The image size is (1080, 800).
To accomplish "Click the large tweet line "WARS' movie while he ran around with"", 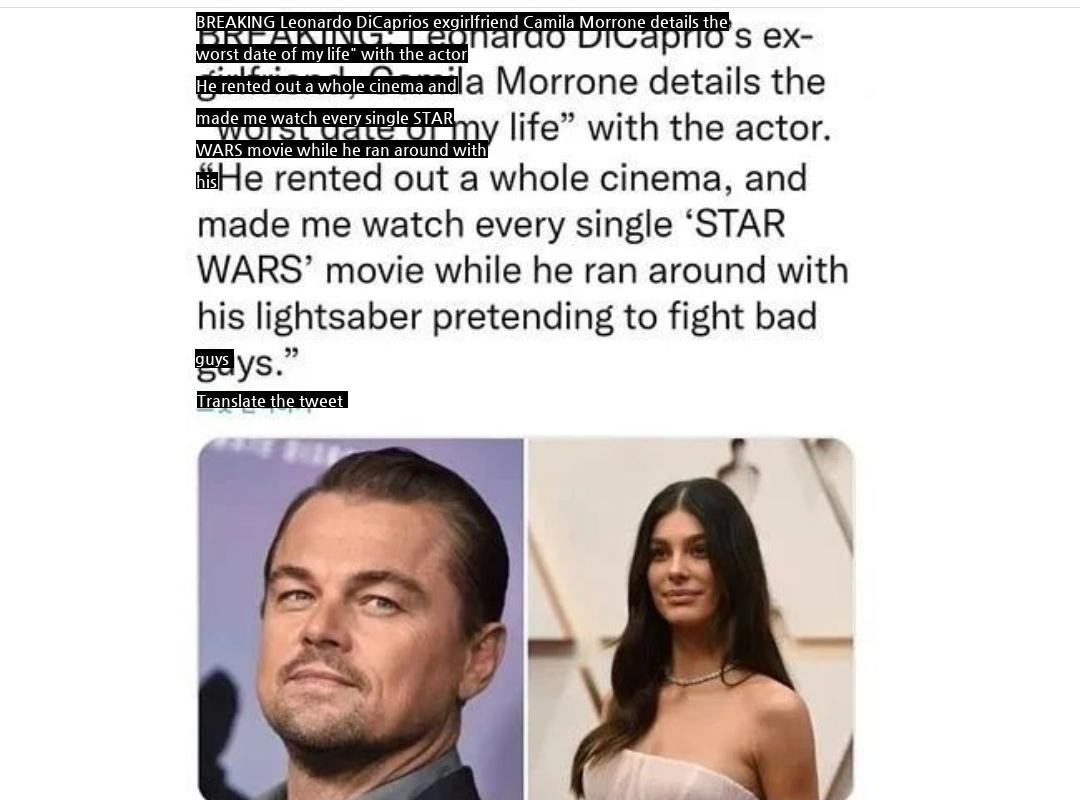I will (523, 269).
